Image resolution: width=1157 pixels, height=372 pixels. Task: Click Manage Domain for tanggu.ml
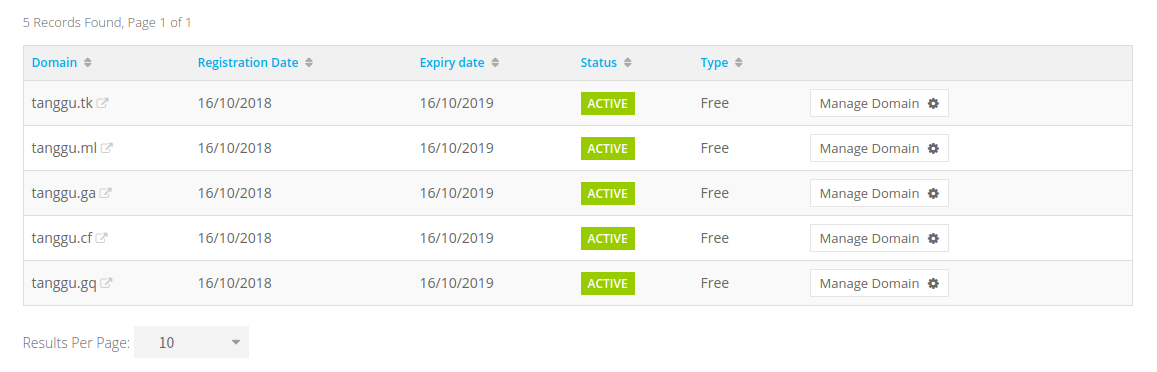click(879, 148)
